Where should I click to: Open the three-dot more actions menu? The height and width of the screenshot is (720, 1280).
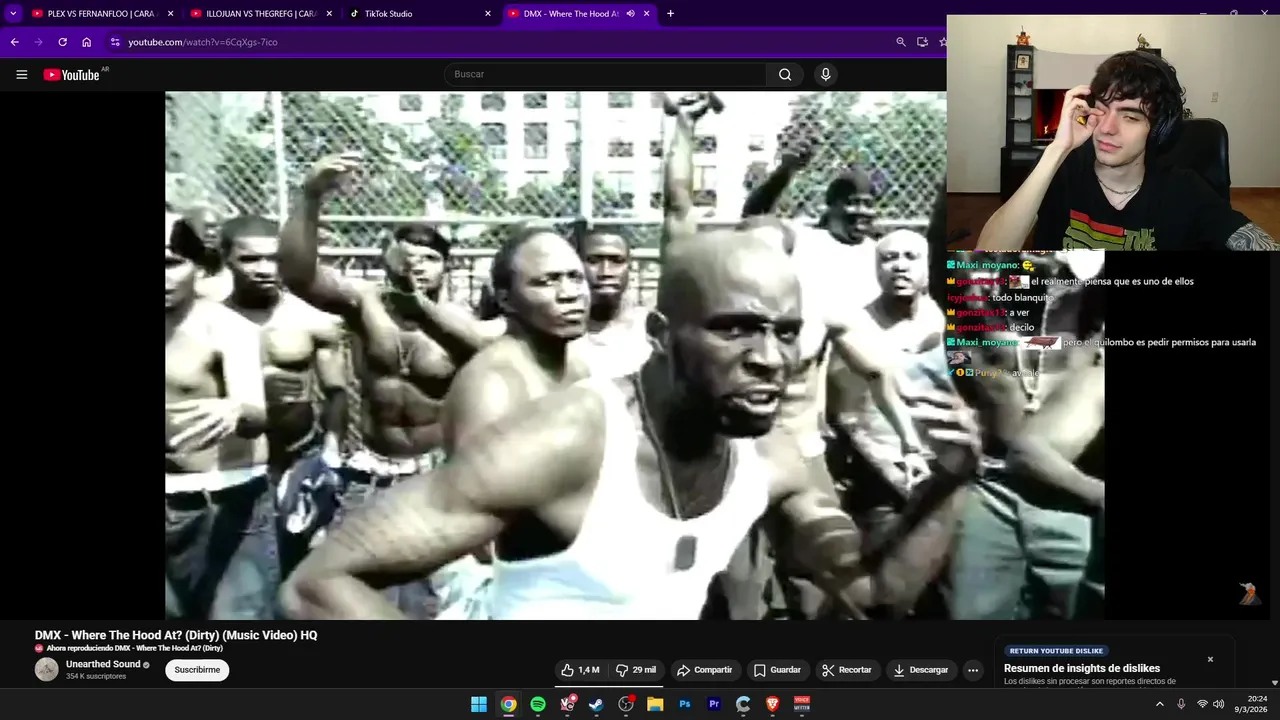tap(973, 670)
